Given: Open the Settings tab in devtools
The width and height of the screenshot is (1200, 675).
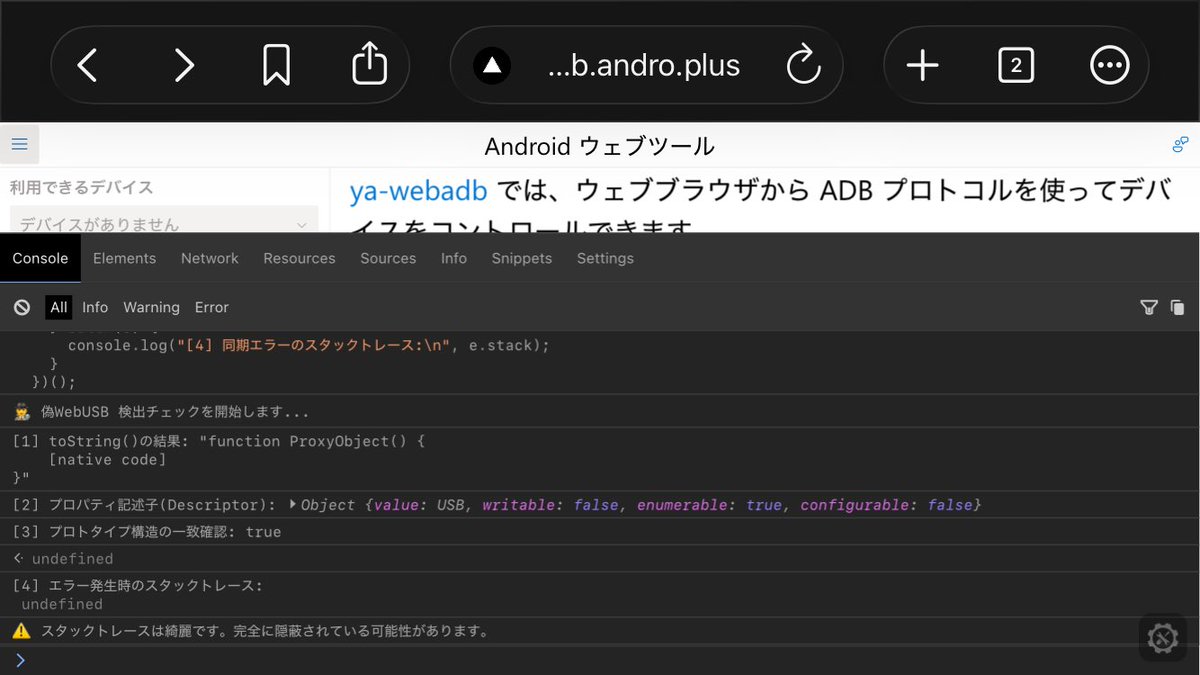Looking at the screenshot, I should [605, 258].
